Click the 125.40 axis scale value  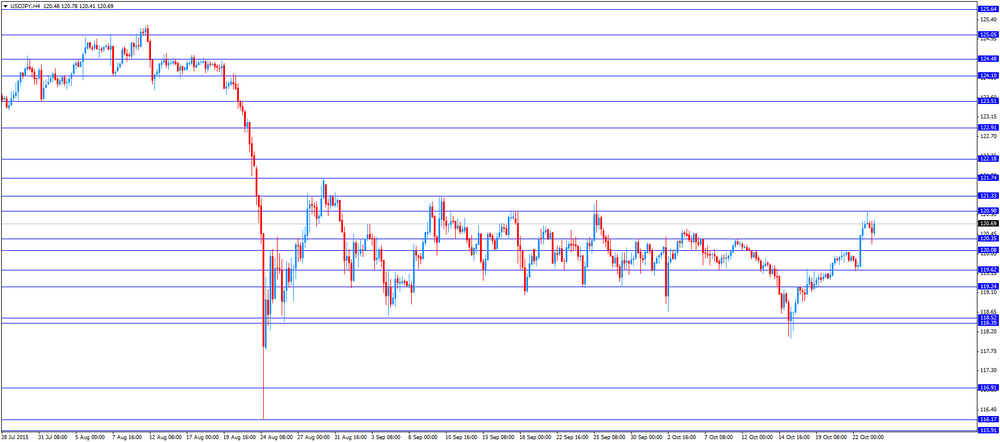[989, 20]
